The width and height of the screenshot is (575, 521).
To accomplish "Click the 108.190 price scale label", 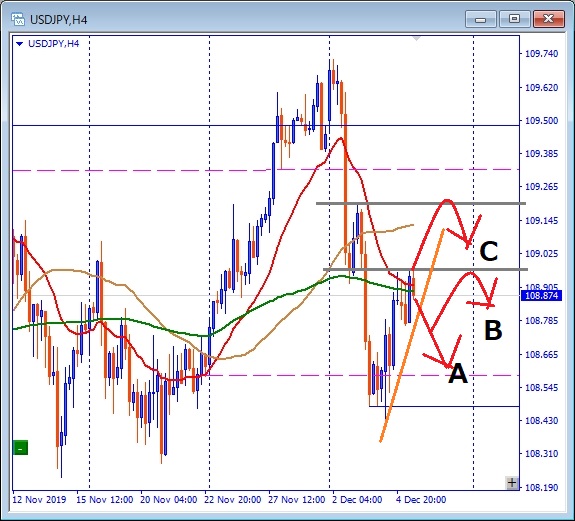I will tap(542, 488).
